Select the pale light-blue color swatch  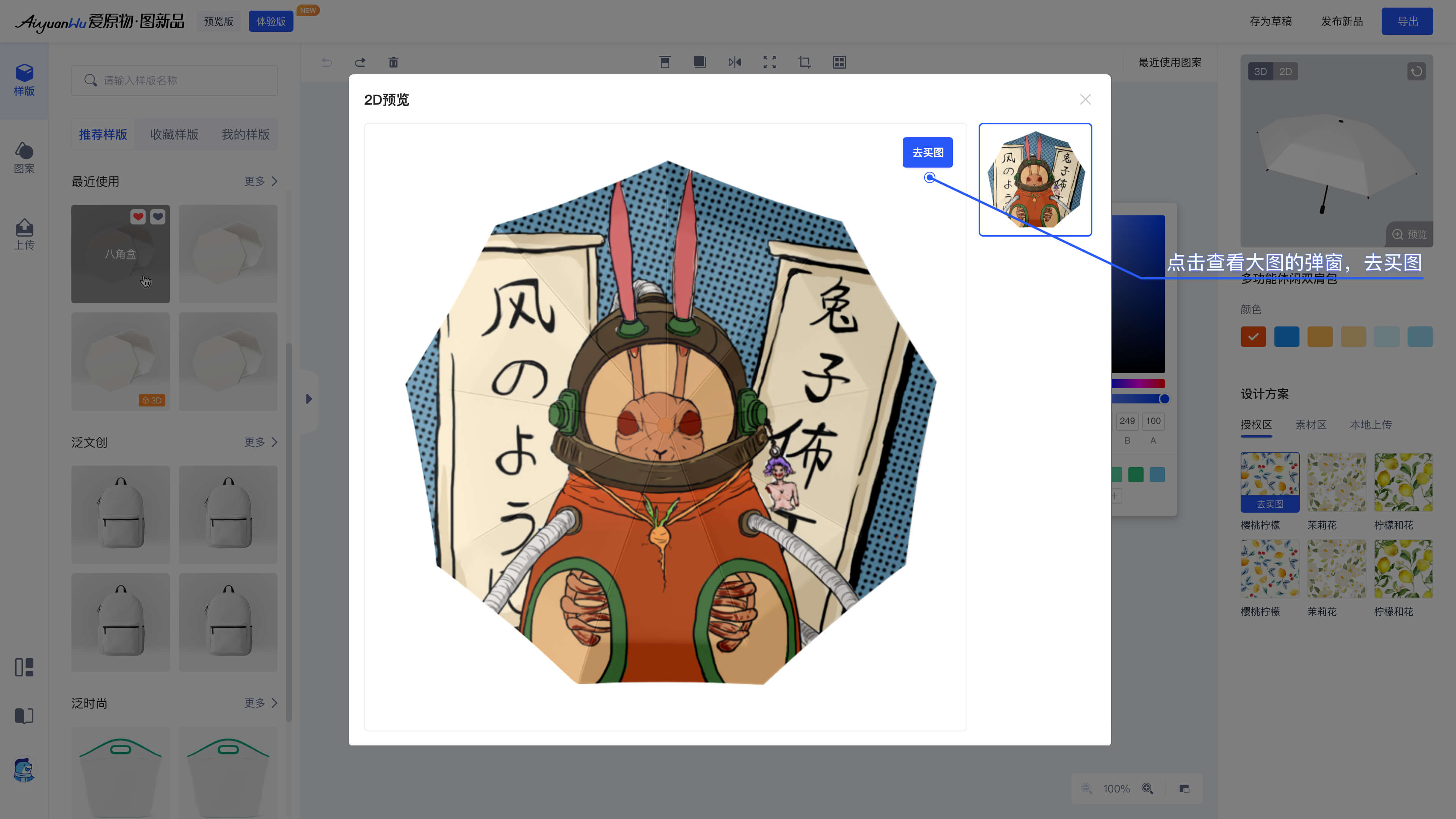[1387, 337]
